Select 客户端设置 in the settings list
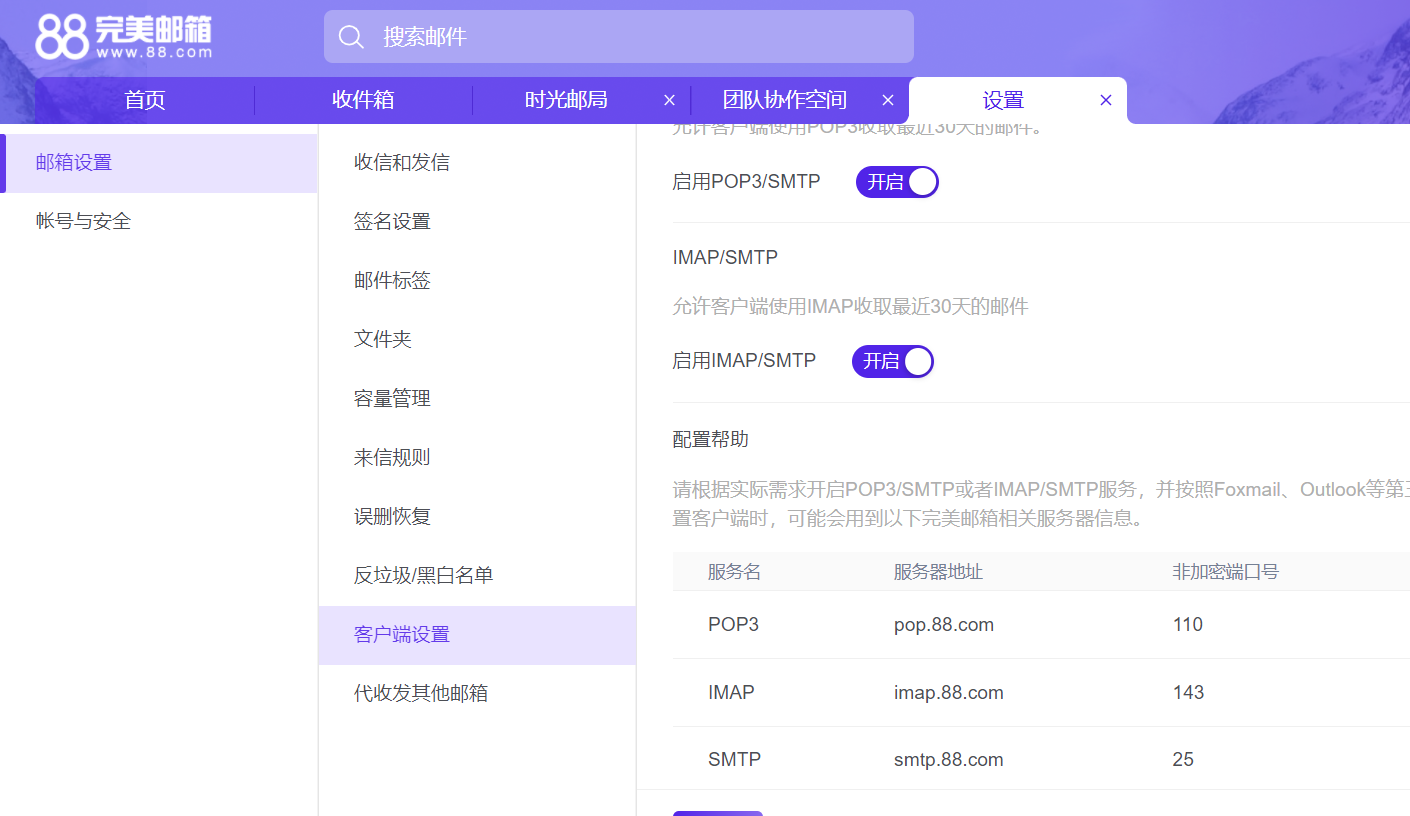Screen dimensions: 1410x816 pyautogui.click(x=477, y=635)
